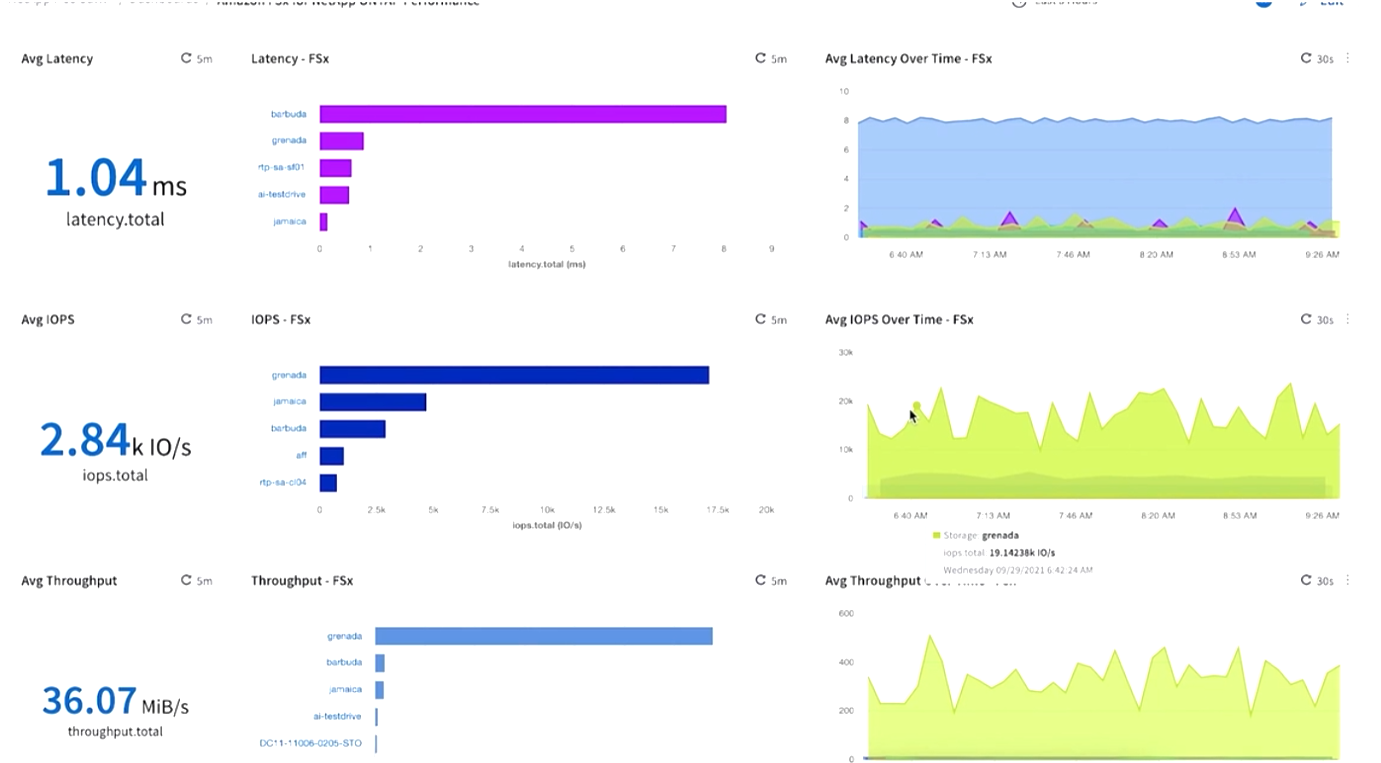
Task: Open ai-testdrive link in Latency - FSx chart
Action: (282, 194)
